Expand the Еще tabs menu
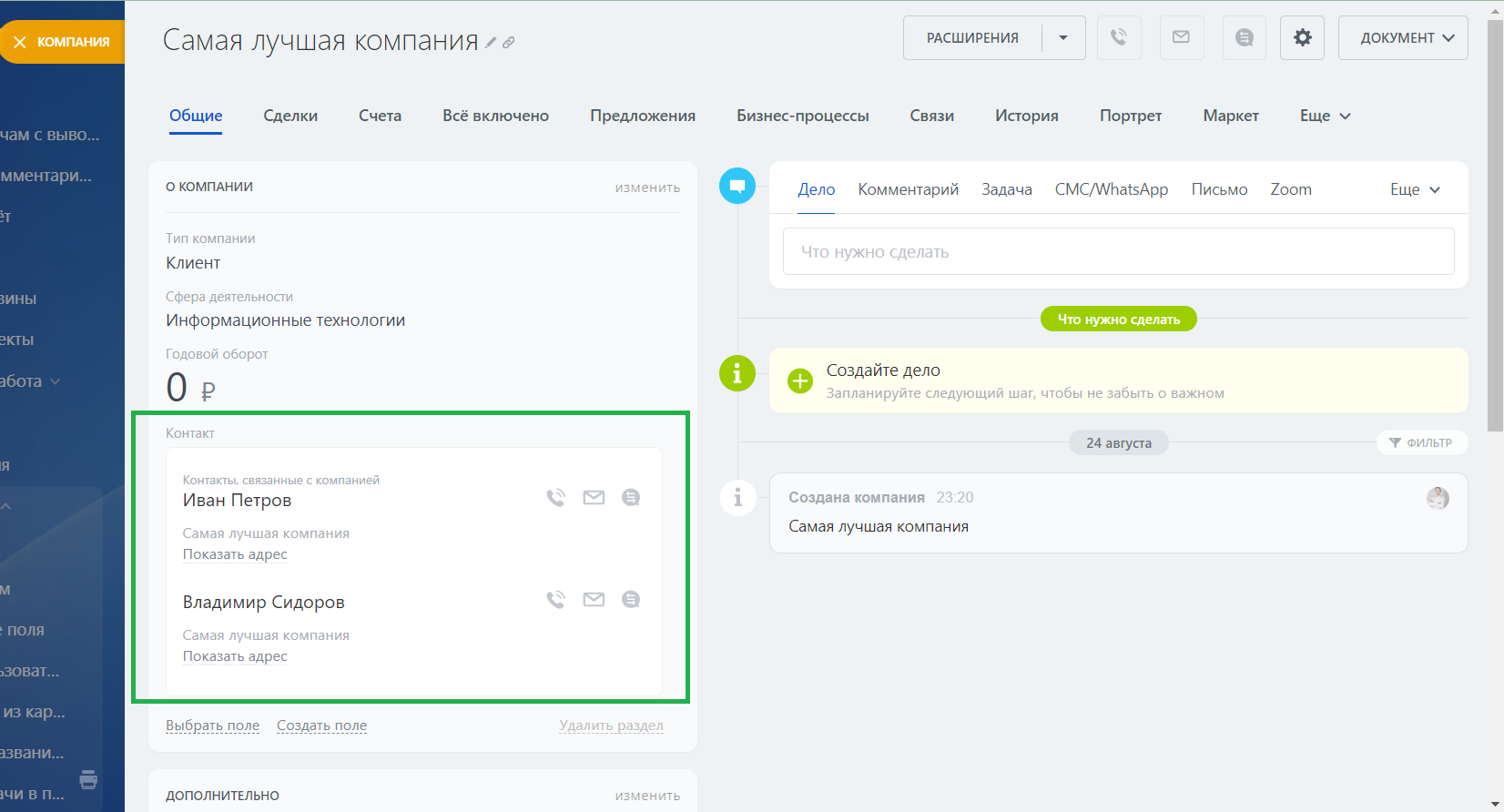This screenshot has height=812, width=1504. tap(1325, 116)
